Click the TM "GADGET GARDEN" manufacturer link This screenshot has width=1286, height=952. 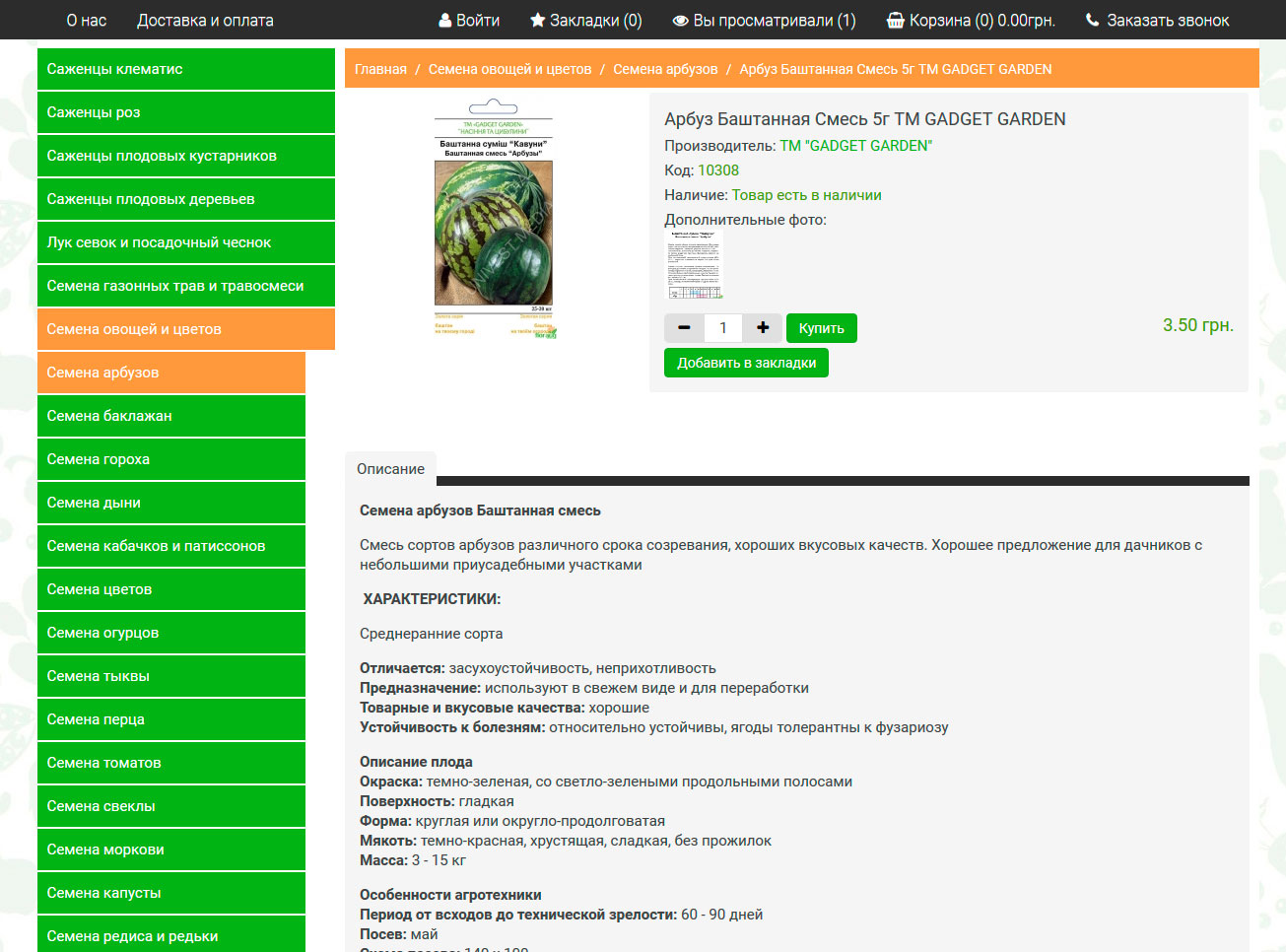(x=855, y=146)
